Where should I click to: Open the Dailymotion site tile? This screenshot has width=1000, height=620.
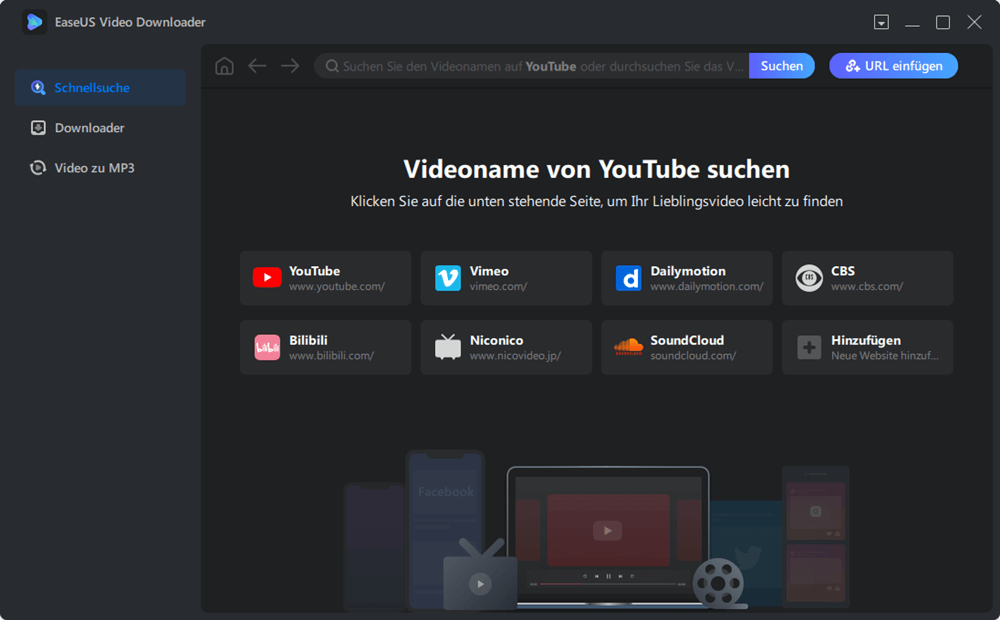(x=687, y=278)
